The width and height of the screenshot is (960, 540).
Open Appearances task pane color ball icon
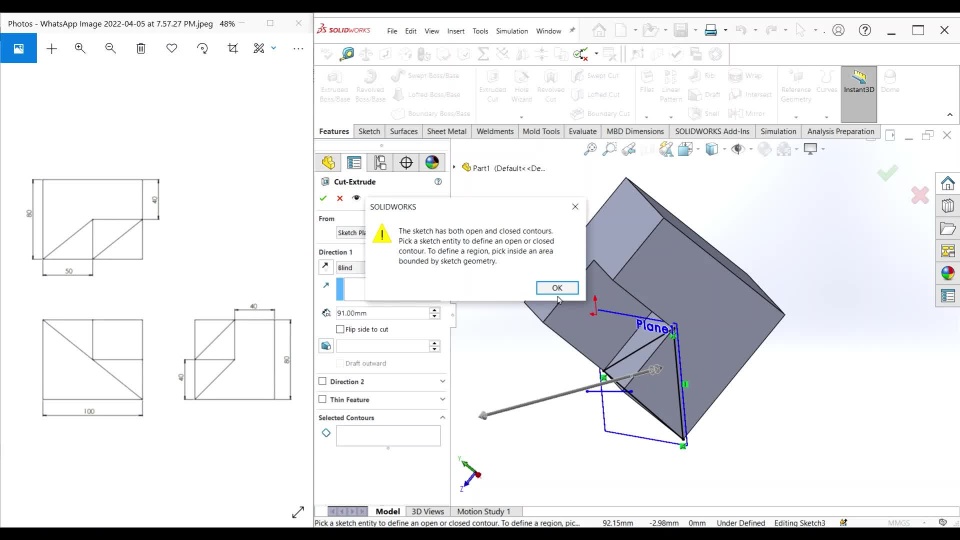tap(948, 273)
